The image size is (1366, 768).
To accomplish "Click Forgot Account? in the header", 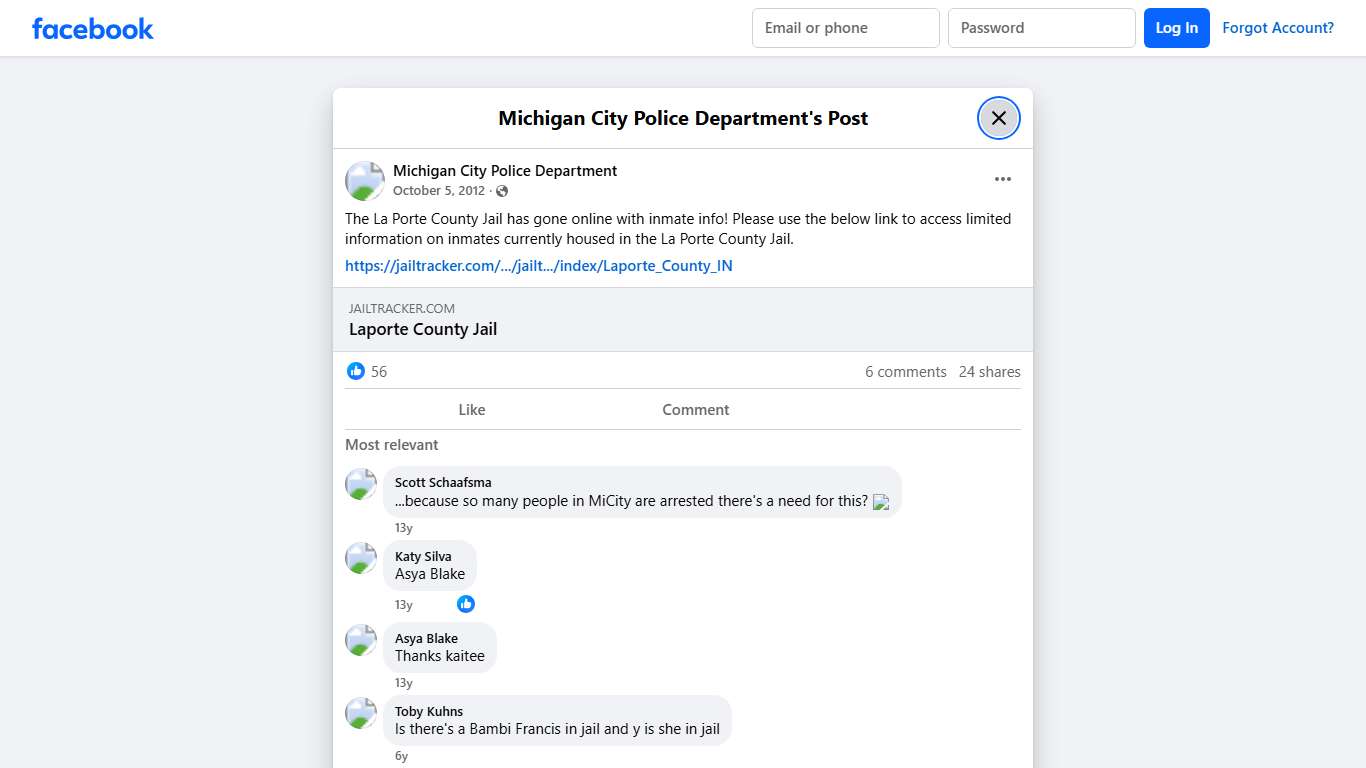I will pyautogui.click(x=1278, y=28).
